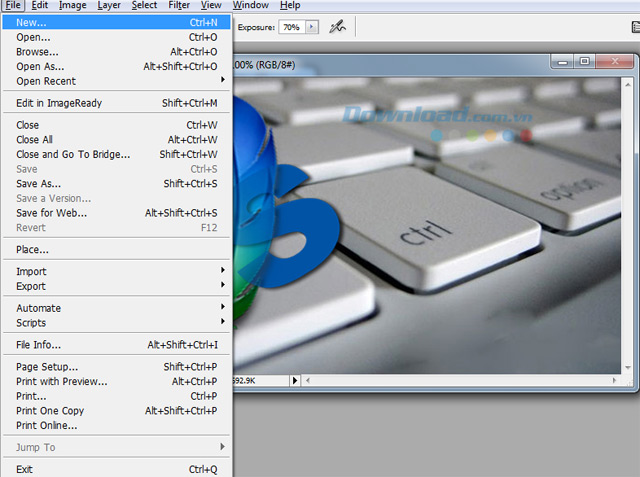The height and width of the screenshot is (477, 640).
Task: Click the horizontal scroll right arrow
Action: tap(614, 380)
